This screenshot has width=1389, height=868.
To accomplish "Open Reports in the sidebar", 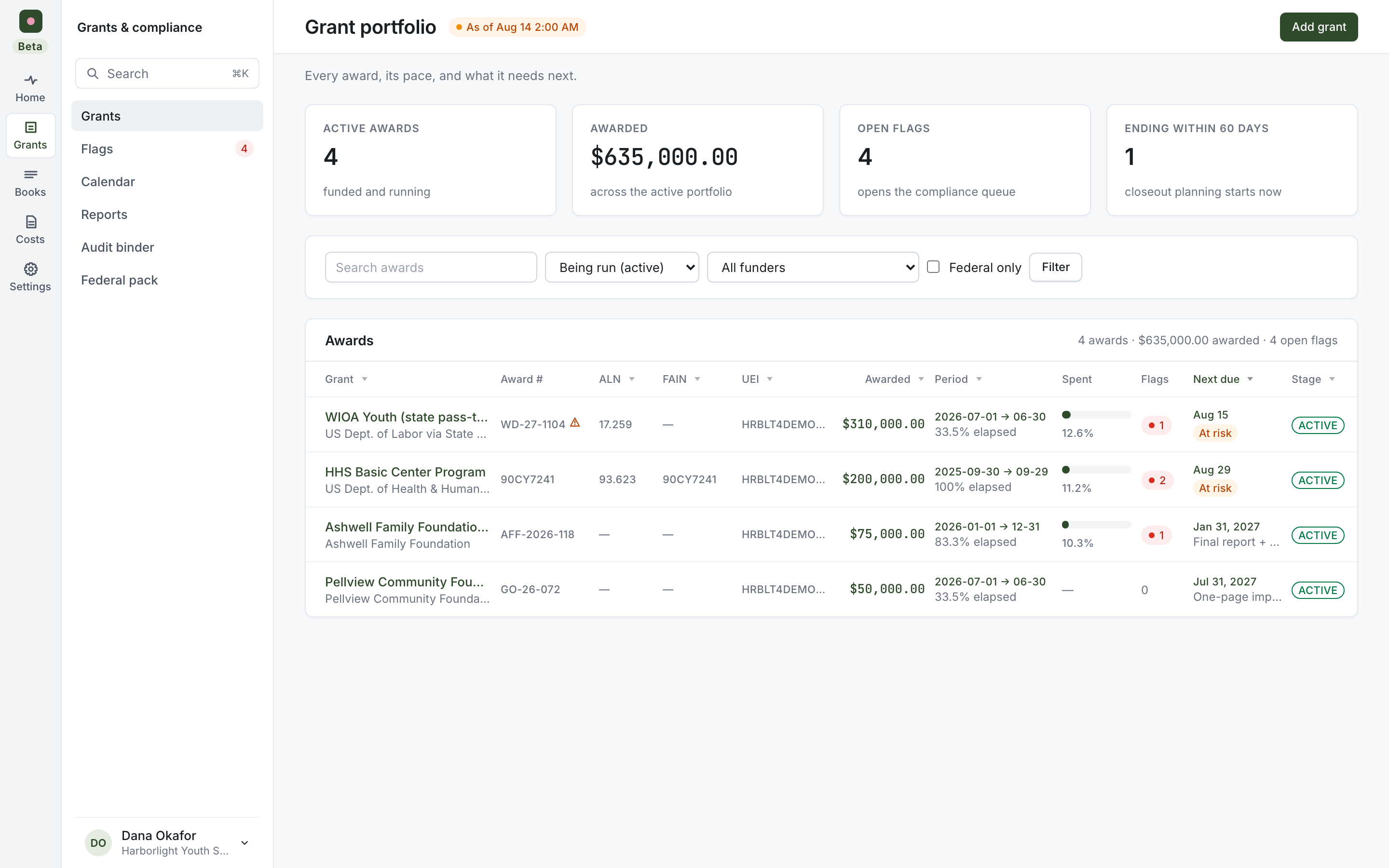I will coord(167,214).
